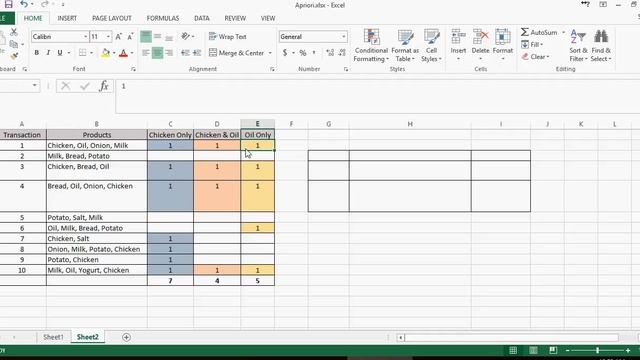Screen dimensions: 640x360
Task: Click Decrease Decimal icon
Action: click(x=342, y=53)
